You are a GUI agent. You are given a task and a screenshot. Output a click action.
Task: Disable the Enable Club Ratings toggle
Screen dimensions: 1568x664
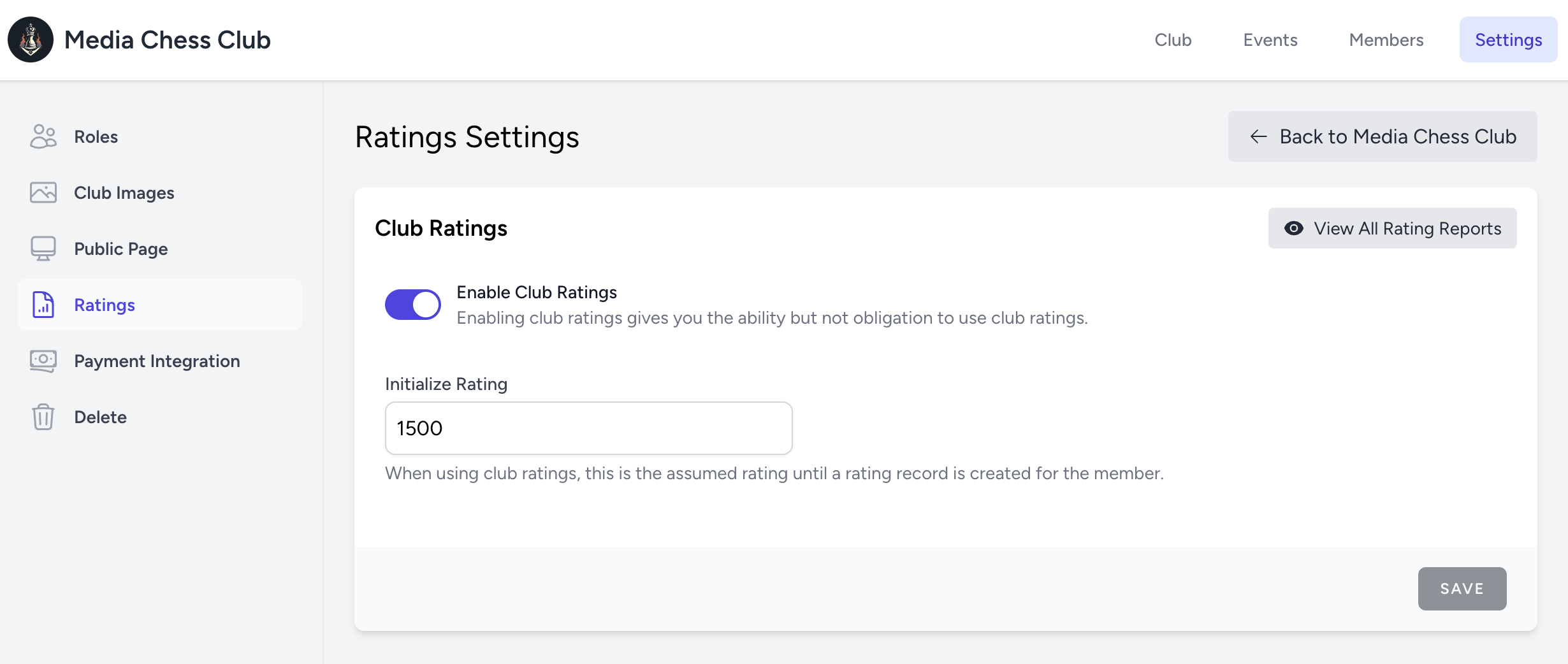413,305
